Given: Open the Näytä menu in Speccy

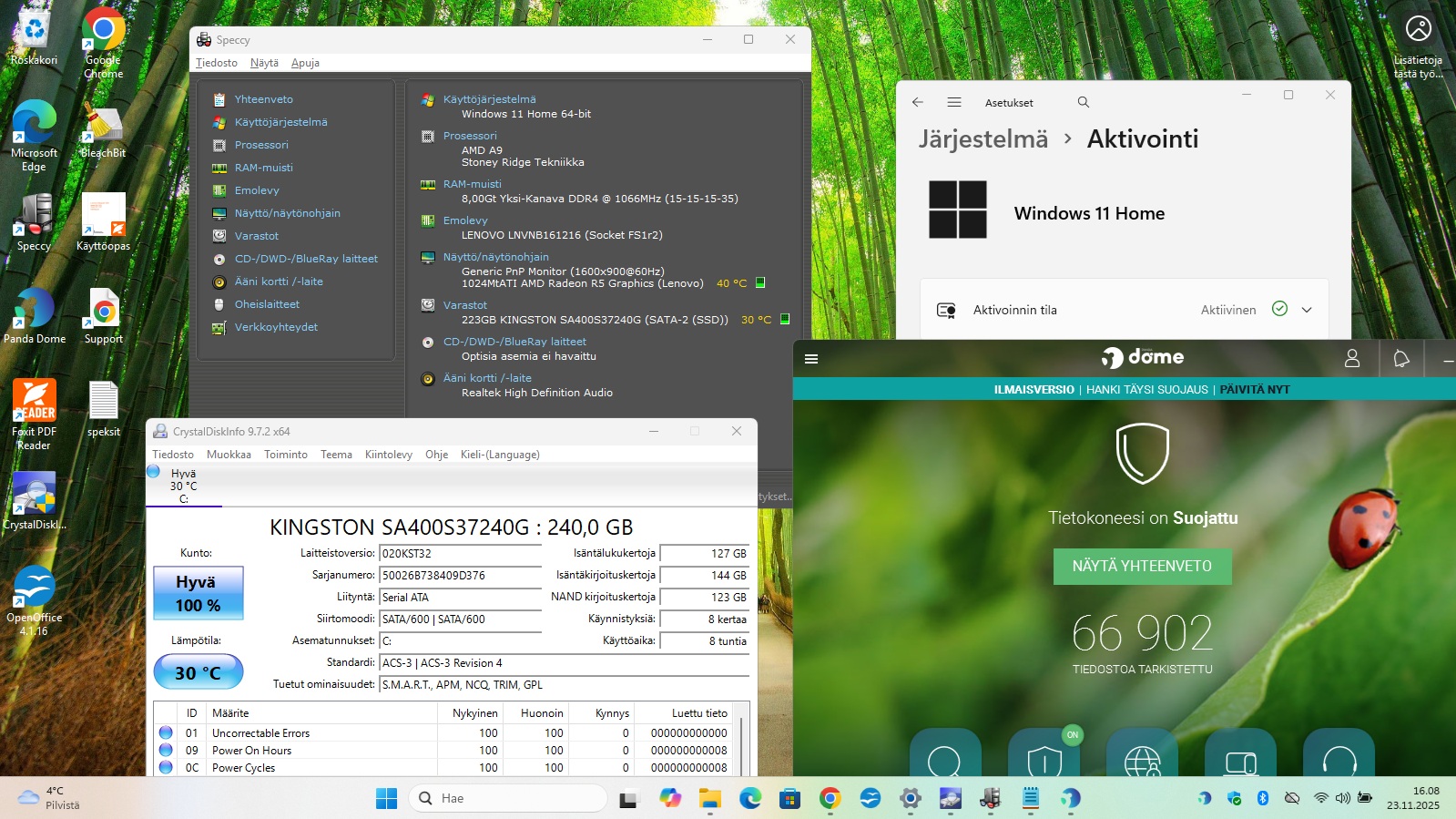Looking at the screenshot, I should (264, 63).
